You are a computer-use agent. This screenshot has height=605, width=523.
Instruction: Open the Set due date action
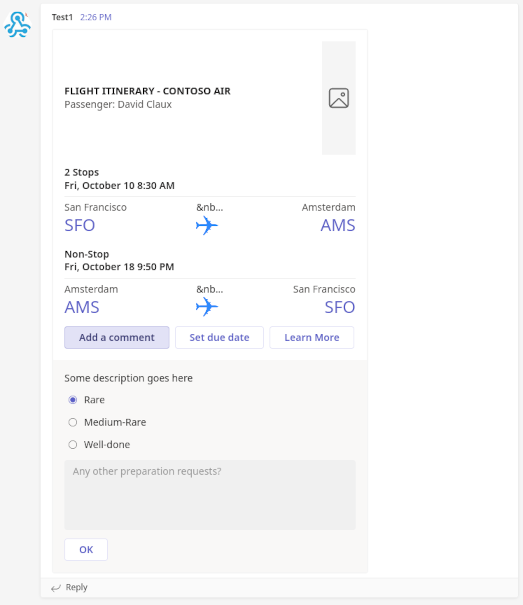coord(219,338)
